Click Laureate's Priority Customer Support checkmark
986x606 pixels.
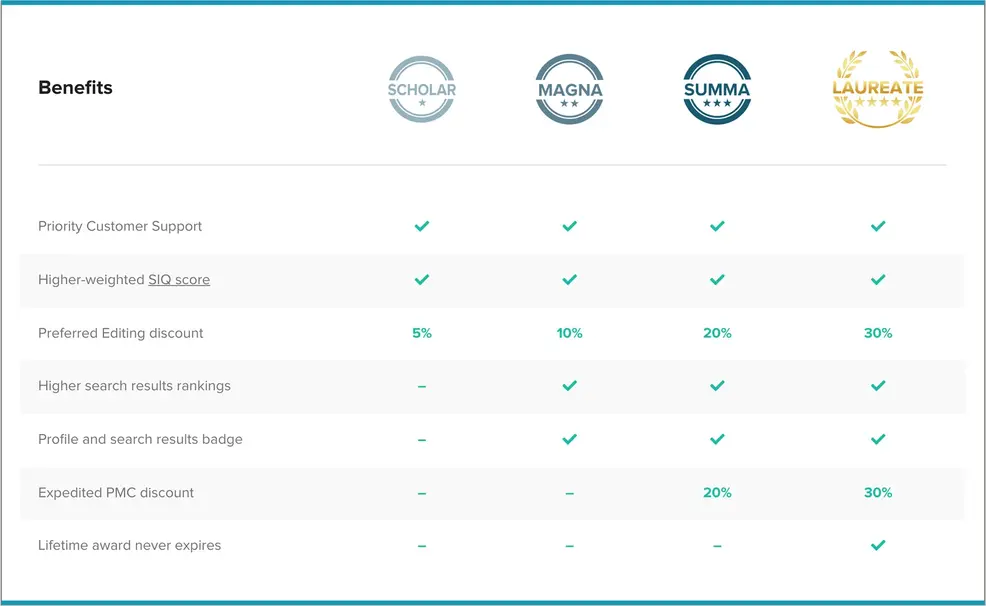click(x=877, y=227)
